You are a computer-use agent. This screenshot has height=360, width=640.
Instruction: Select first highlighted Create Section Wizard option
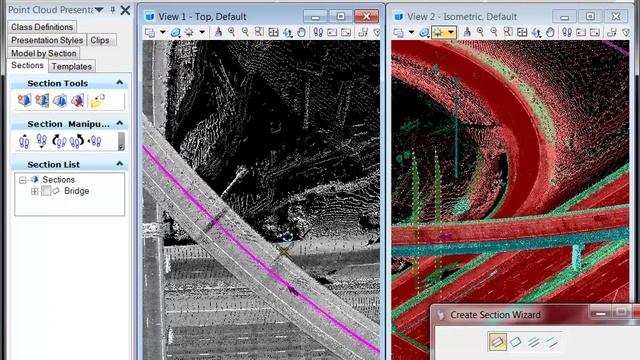point(498,342)
